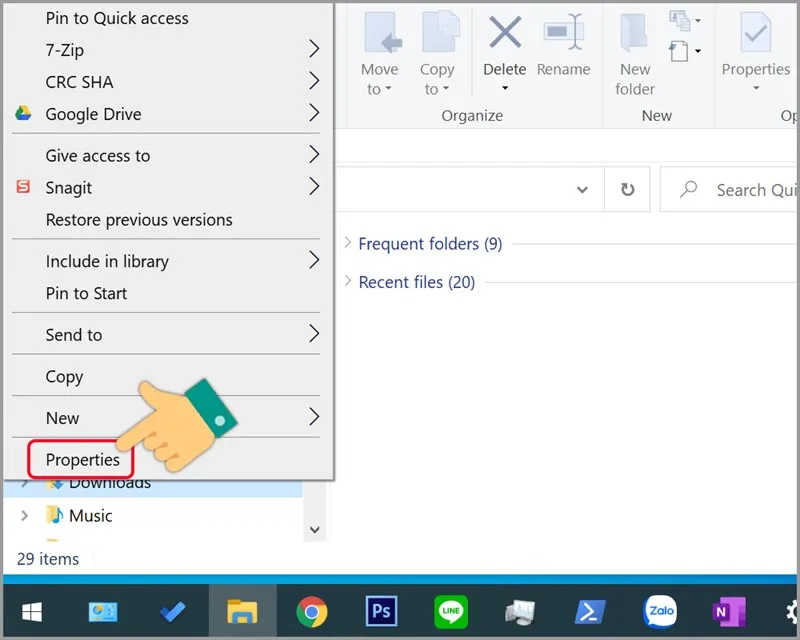Choose Pin to Start from context menu
800x640 pixels.
[86, 293]
